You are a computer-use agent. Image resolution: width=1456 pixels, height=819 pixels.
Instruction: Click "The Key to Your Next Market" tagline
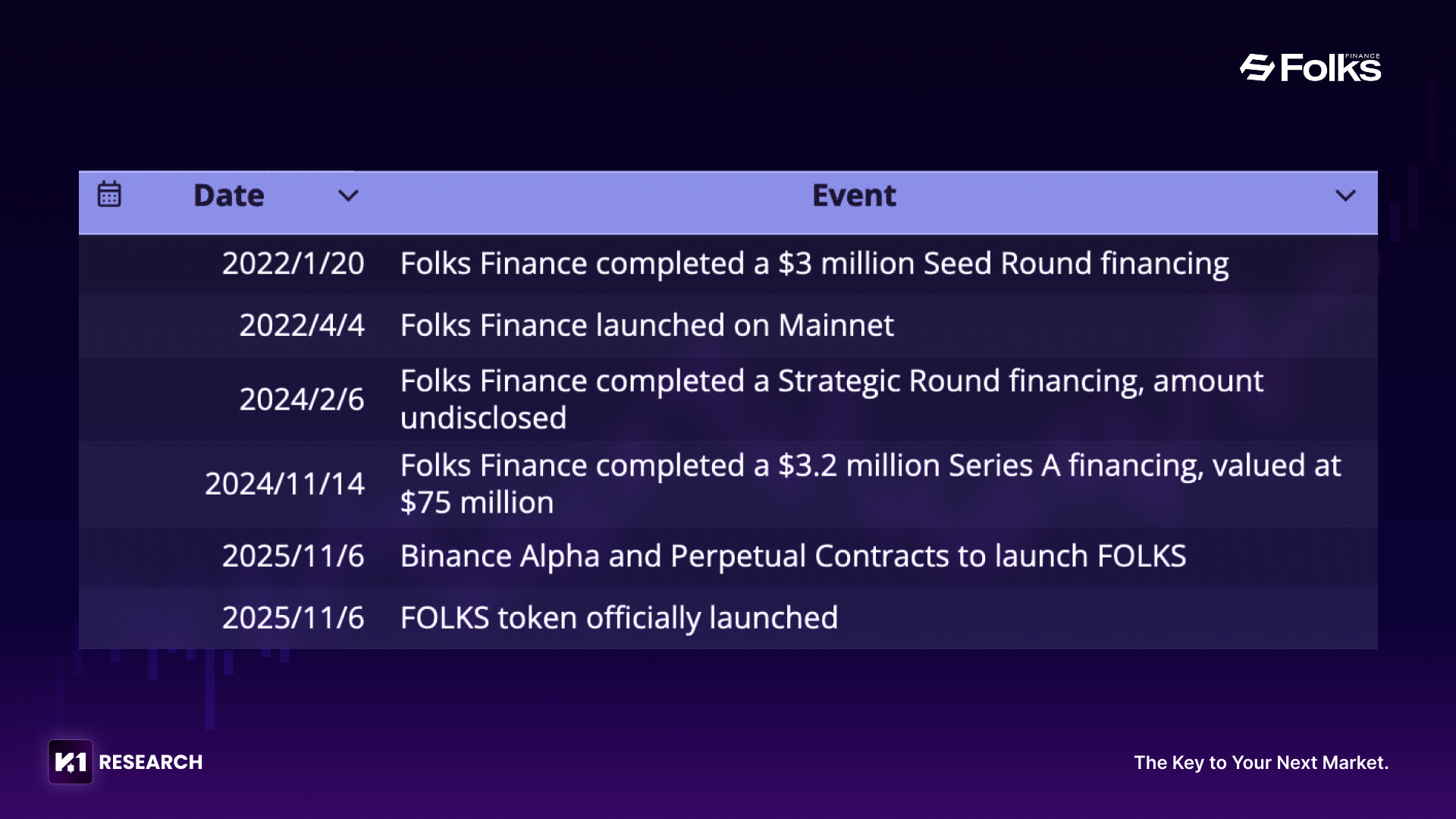(x=1261, y=762)
